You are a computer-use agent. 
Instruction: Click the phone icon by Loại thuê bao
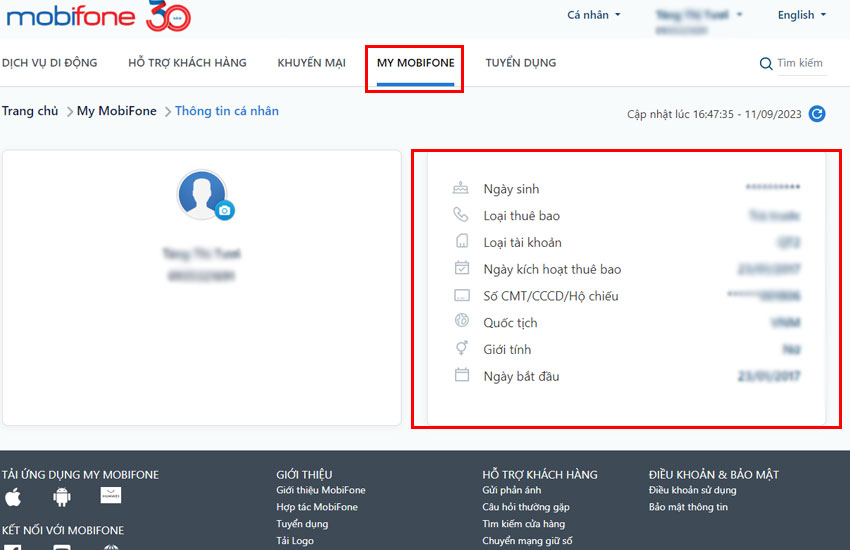pos(460,215)
